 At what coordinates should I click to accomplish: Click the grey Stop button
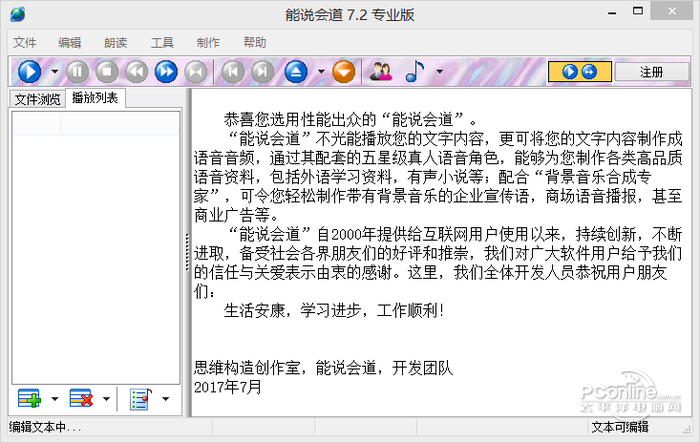tap(107, 71)
